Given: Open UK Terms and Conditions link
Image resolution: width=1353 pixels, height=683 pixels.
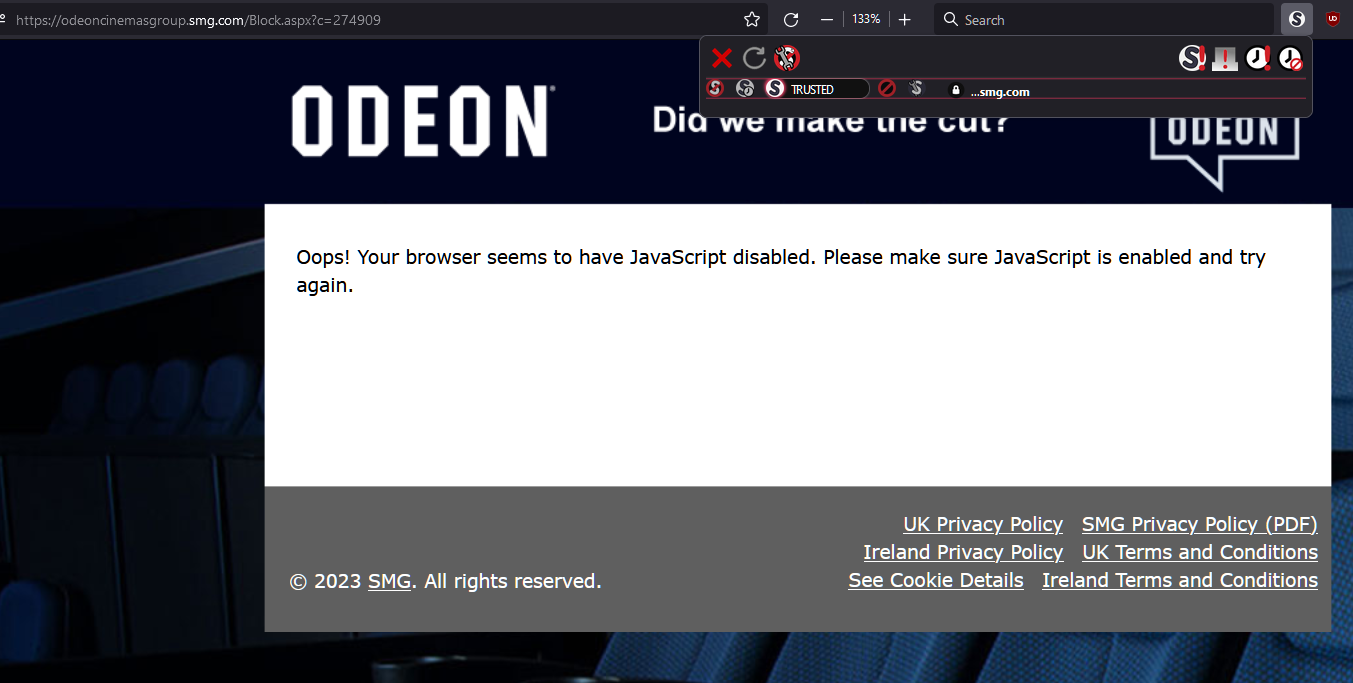Looking at the screenshot, I should tap(1200, 552).
